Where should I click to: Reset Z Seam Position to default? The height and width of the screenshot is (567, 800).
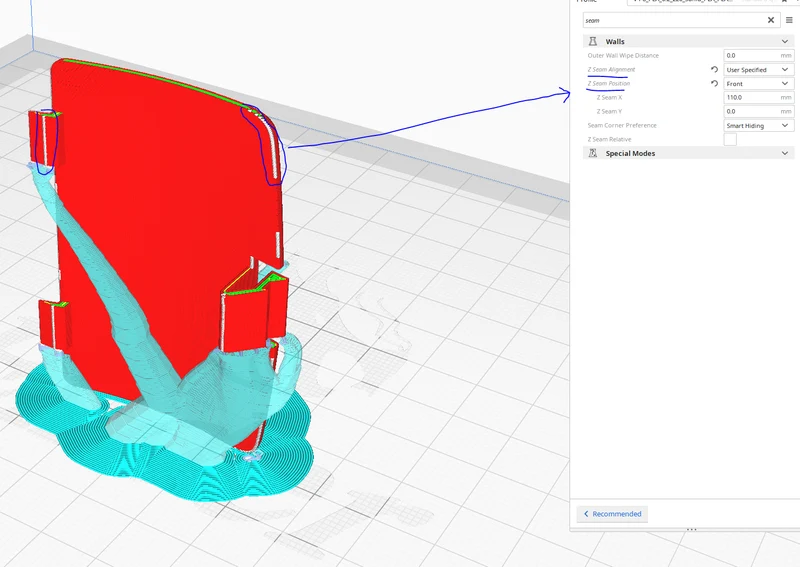click(714, 83)
